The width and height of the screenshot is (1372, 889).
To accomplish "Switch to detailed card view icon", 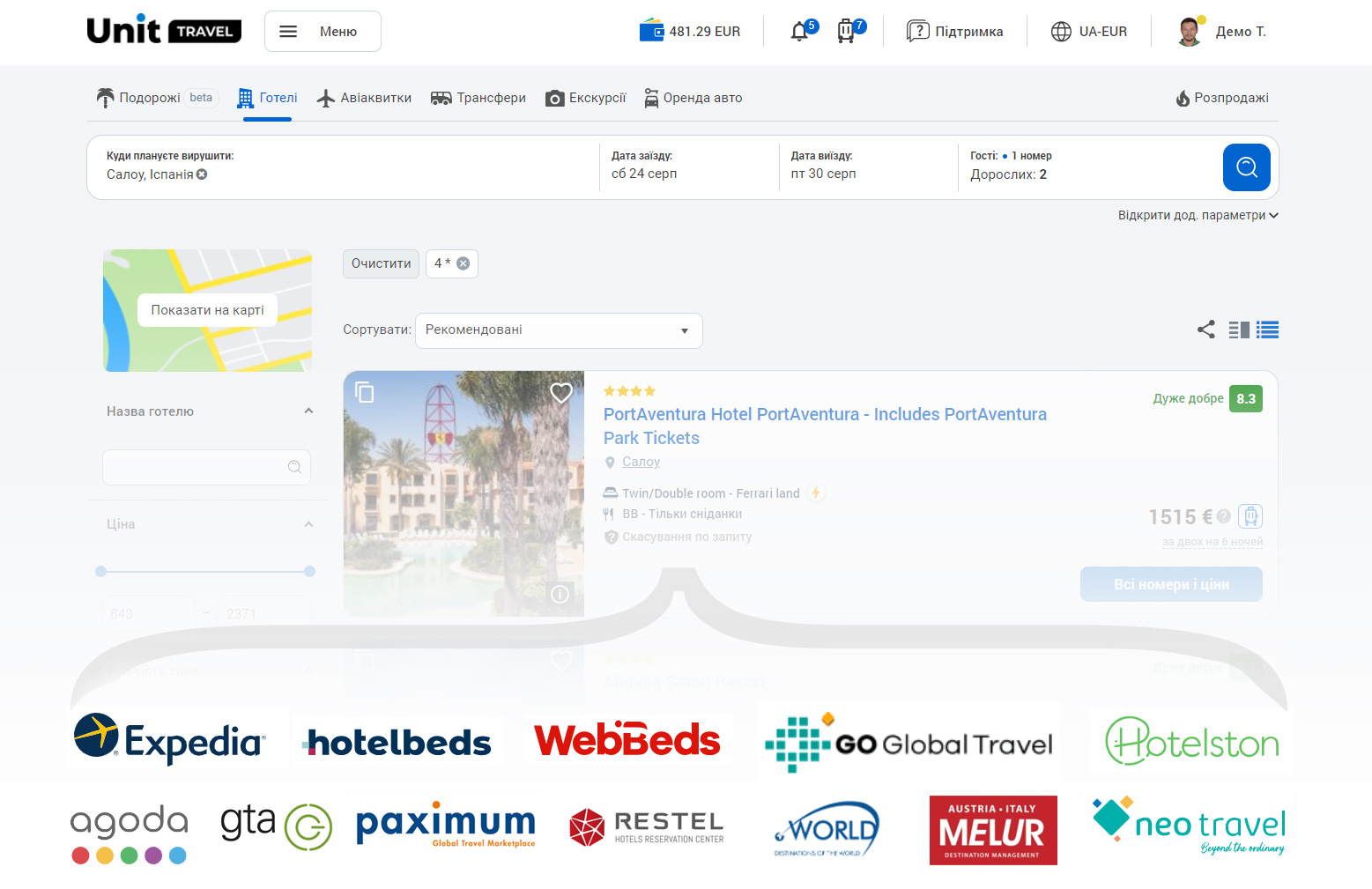I will tap(1239, 330).
